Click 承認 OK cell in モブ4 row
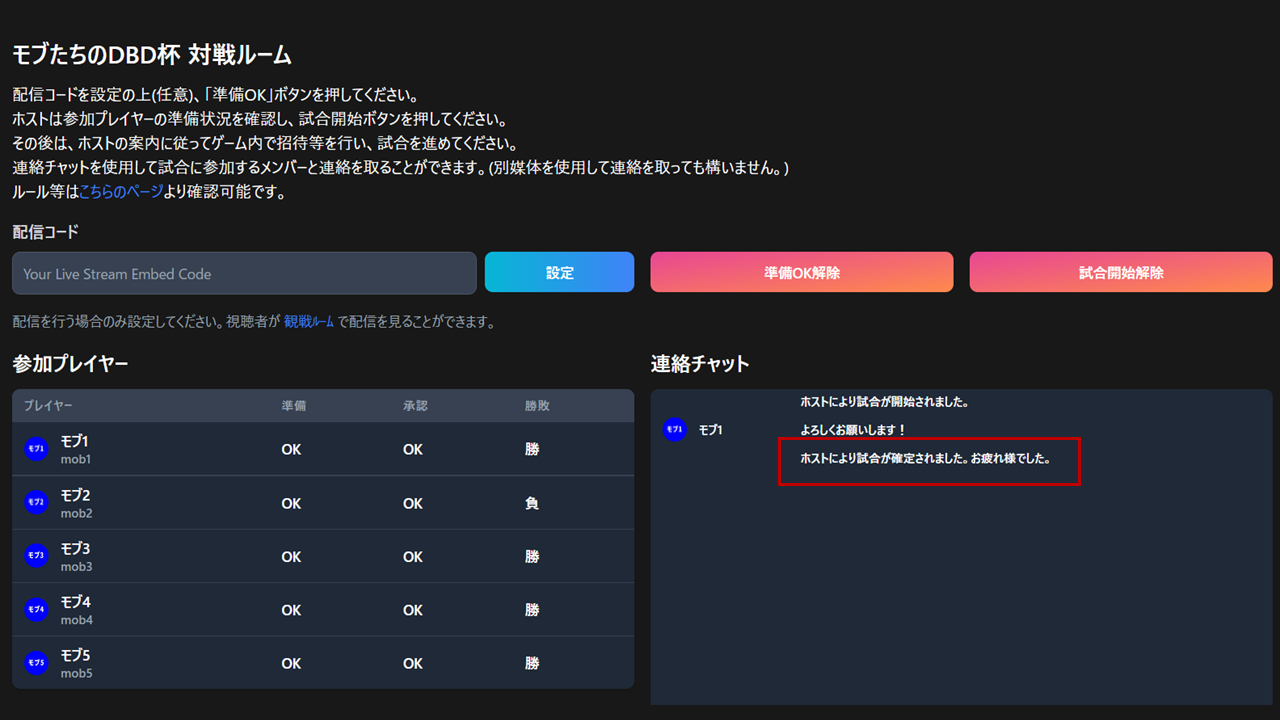The width and height of the screenshot is (1280, 720). (x=413, y=610)
